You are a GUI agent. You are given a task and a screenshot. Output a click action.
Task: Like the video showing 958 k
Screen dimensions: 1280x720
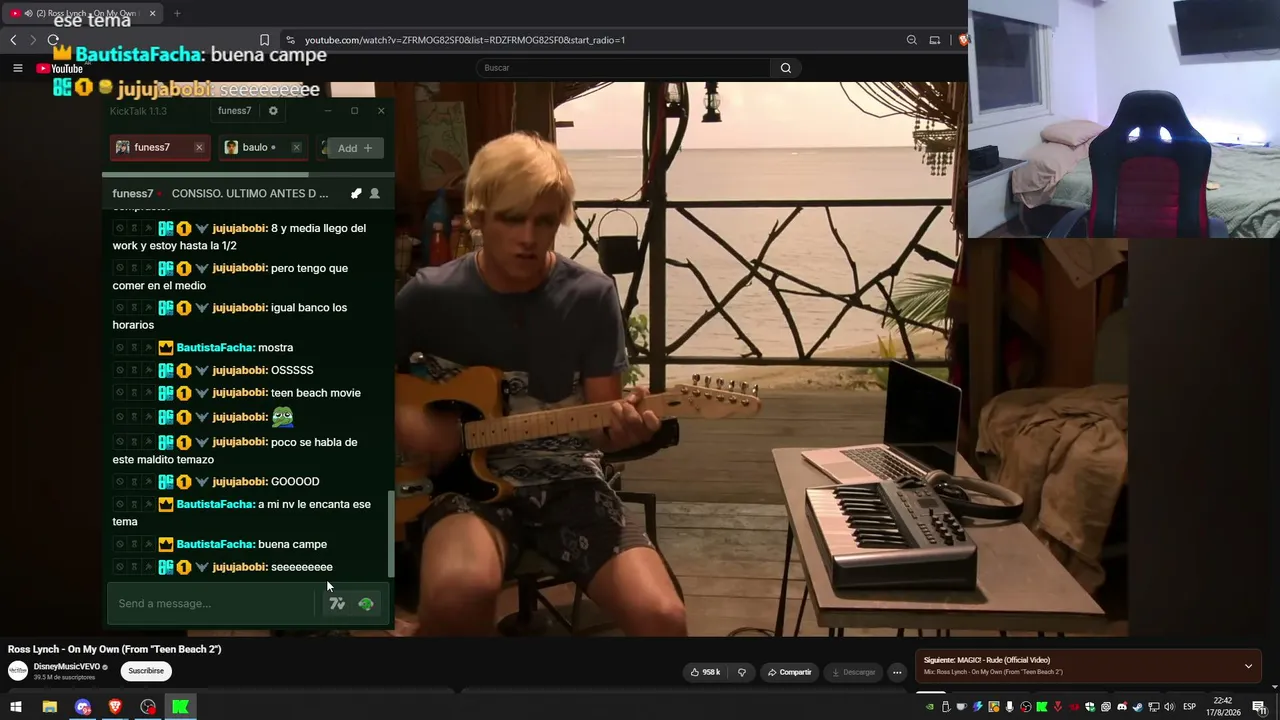[x=706, y=672]
